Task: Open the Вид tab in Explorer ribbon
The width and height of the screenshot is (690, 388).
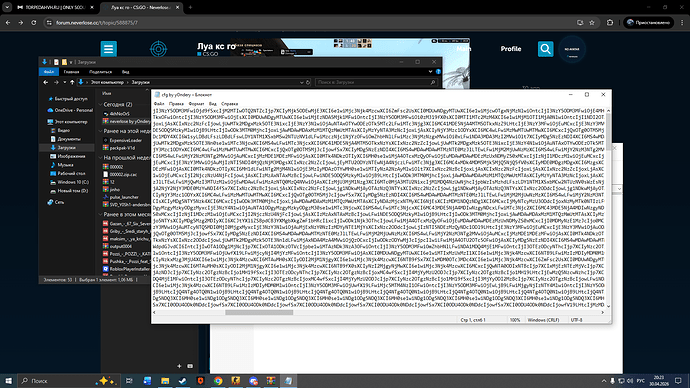Action: click(x=125, y=72)
